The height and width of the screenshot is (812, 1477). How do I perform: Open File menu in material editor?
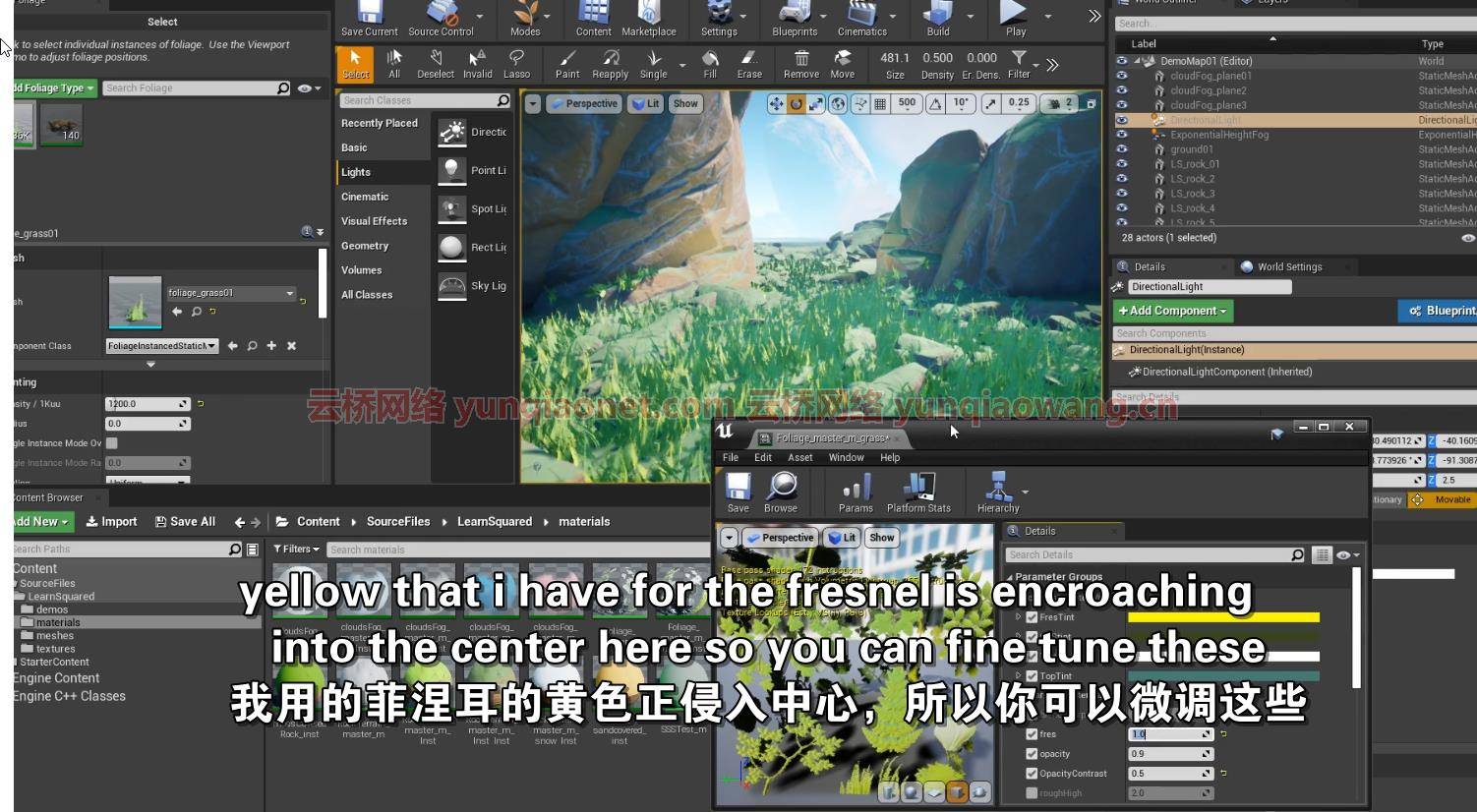[731, 458]
